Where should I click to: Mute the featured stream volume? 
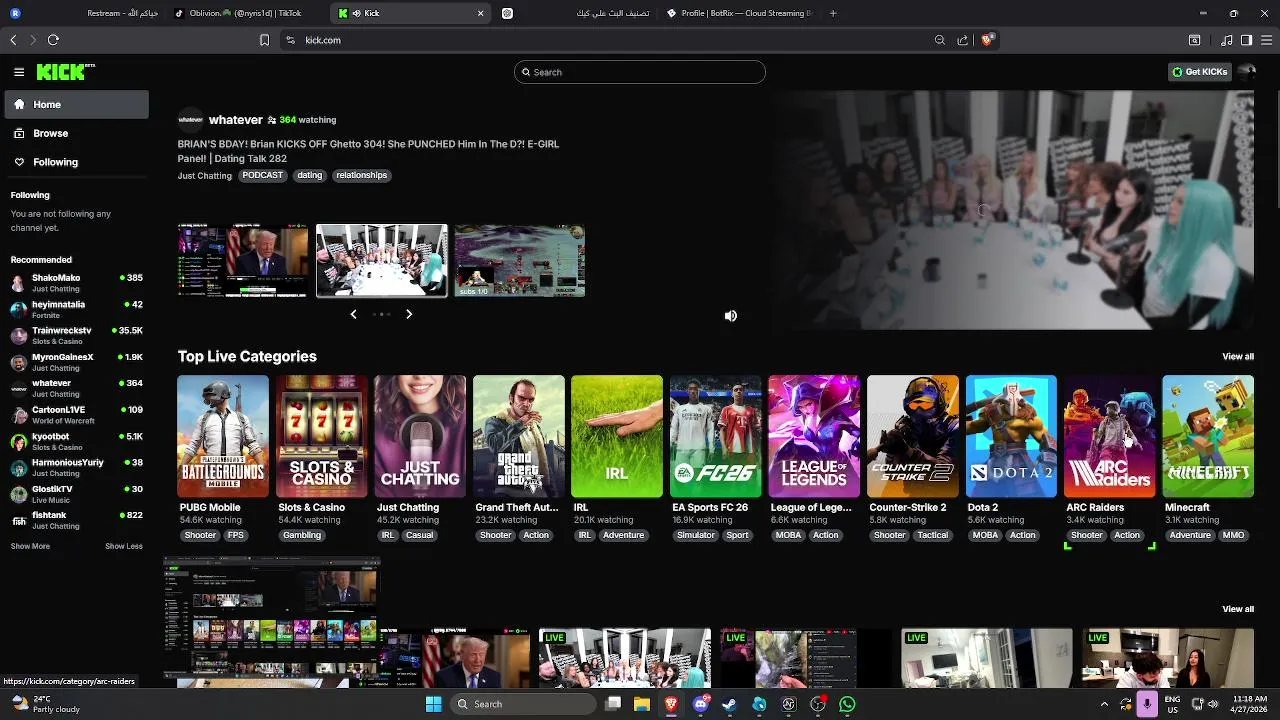pos(731,316)
